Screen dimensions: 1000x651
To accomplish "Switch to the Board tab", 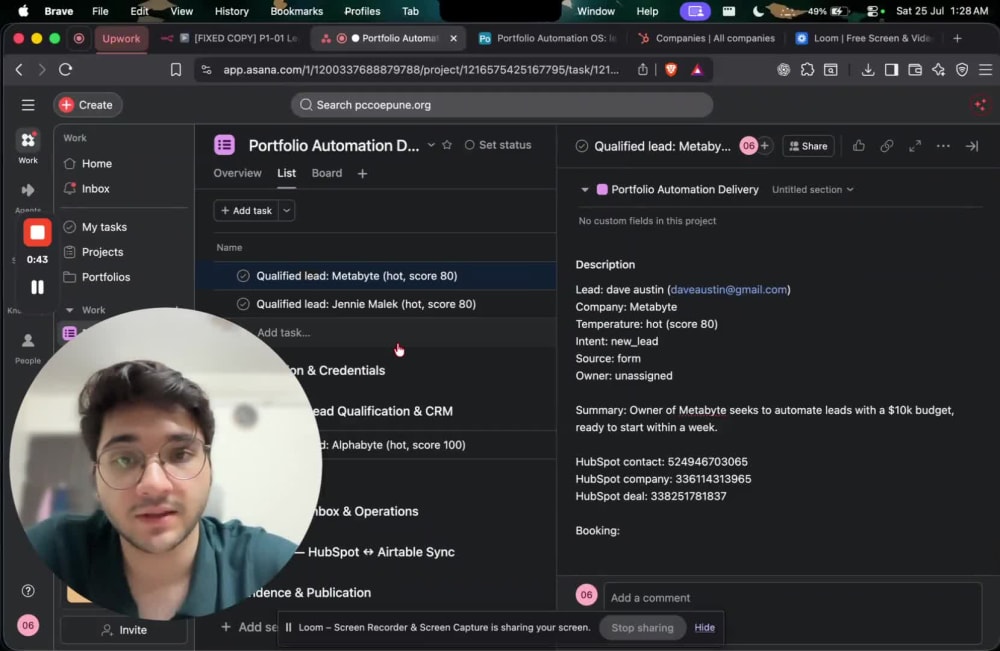I will (x=327, y=173).
